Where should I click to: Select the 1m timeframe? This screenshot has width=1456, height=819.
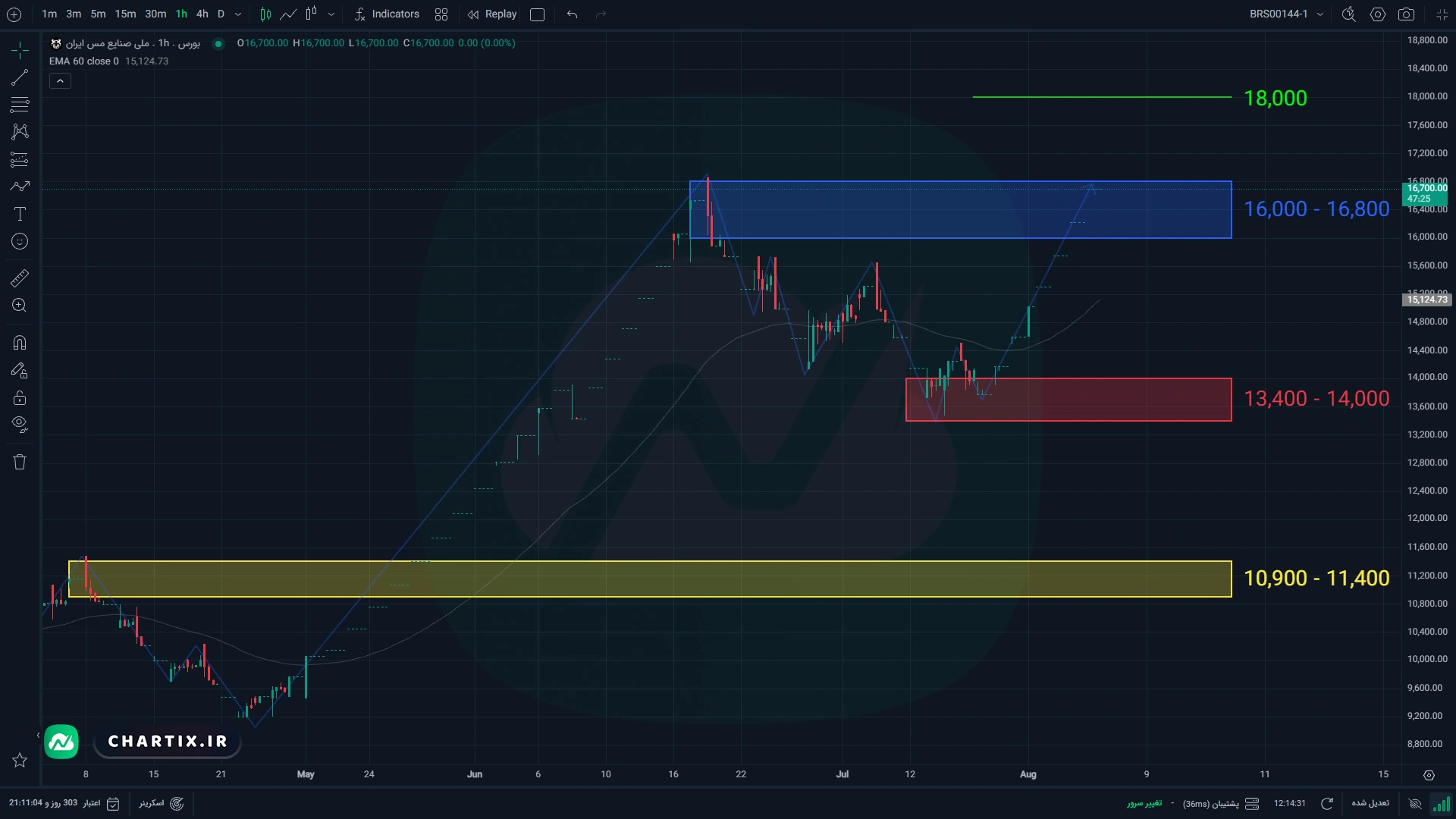click(x=49, y=14)
